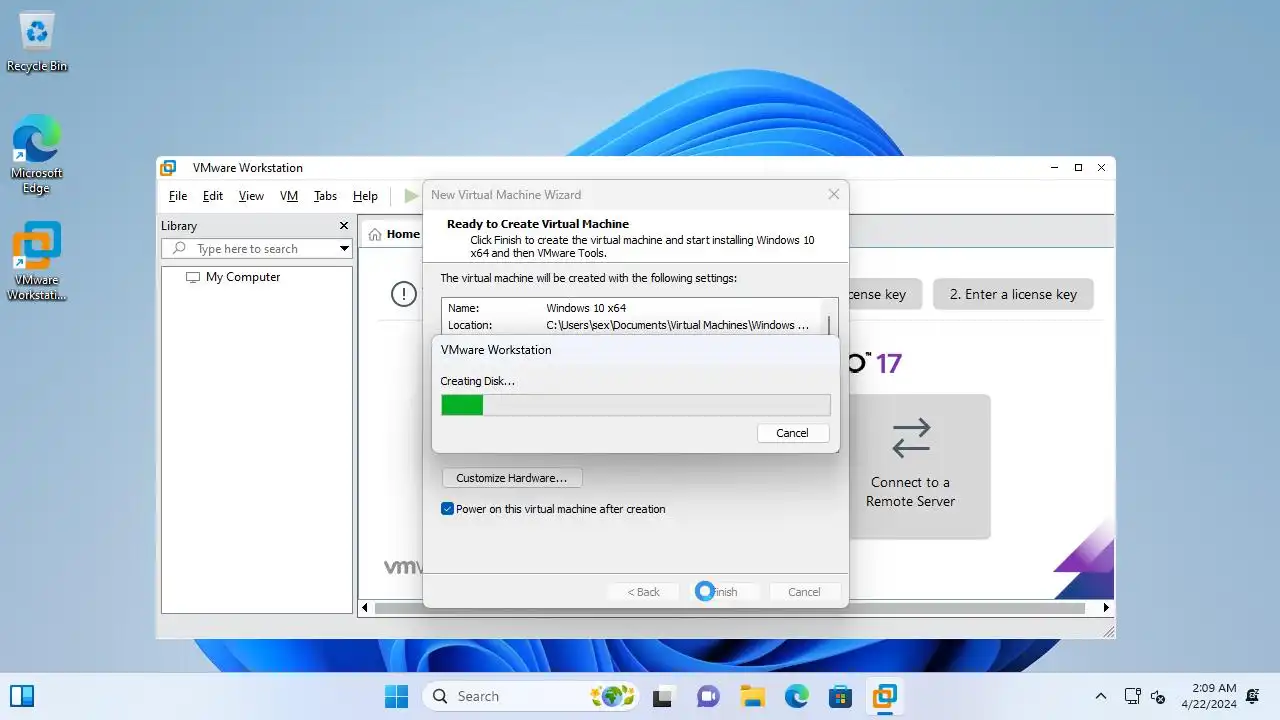The height and width of the screenshot is (720, 1280).
Task: Open Library search dropdown arrow
Action: coord(344,248)
